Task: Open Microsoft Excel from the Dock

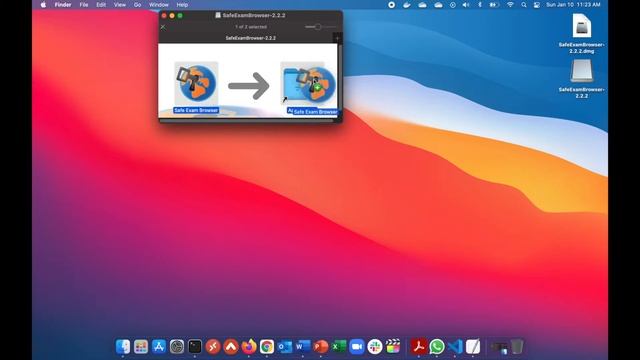Action: click(x=338, y=347)
